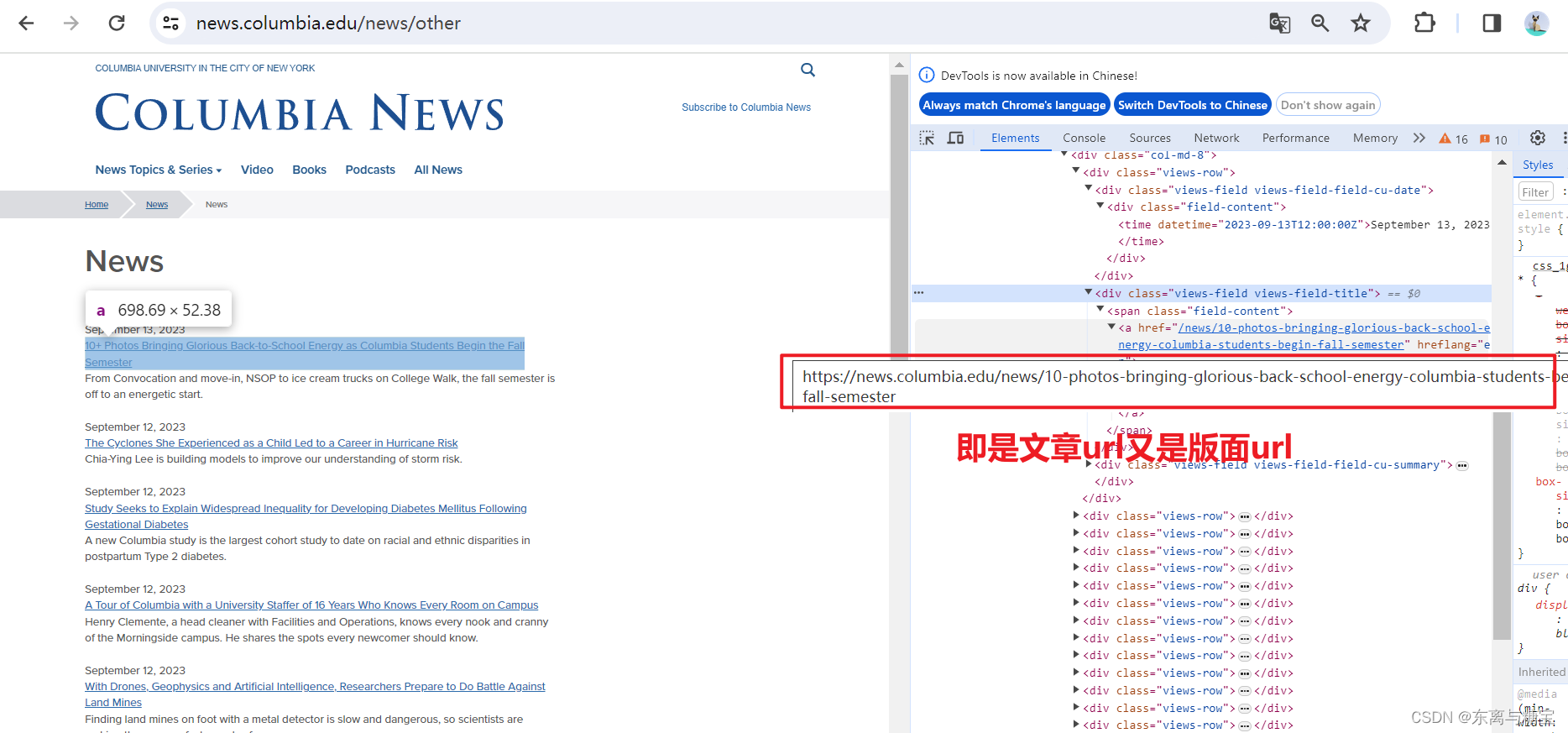Select the Styles pane tab
This screenshot has width=1568, height=733.
click(1538, 165)
